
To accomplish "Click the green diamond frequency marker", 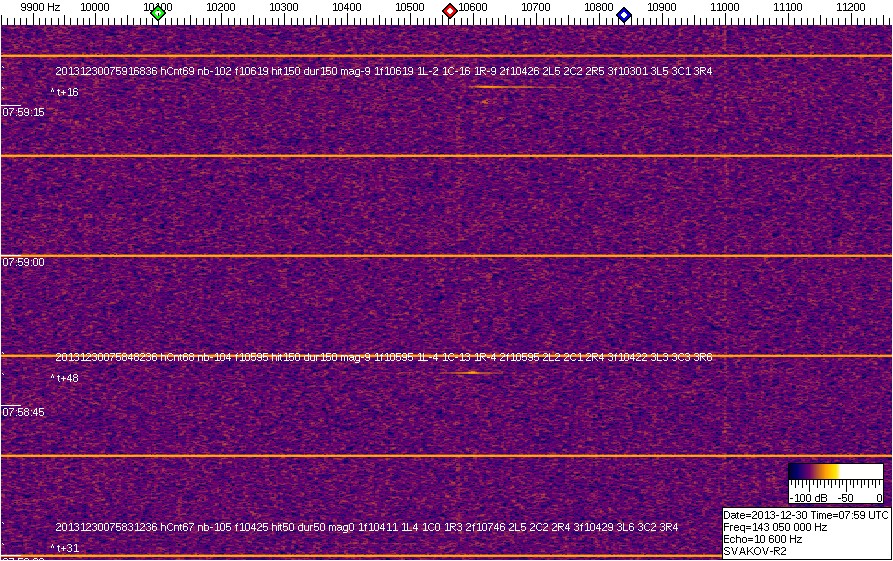I will [x=158, y=13].
